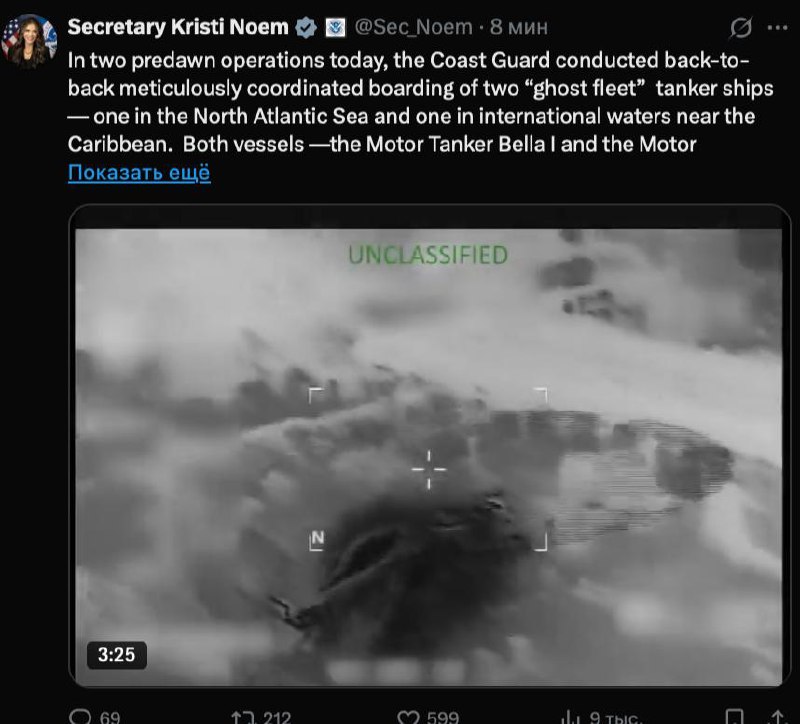This screenshot has width=800, height=724.
Task: Expand tweet with Показать ещё link
Action: pyautogui.click(x=139, y=173)
